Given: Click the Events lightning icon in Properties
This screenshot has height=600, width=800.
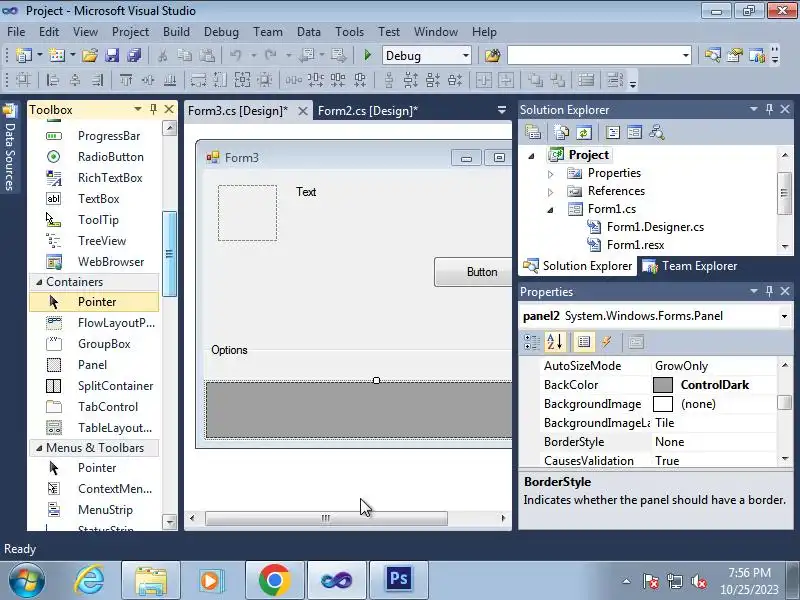Looking at the screenshot, I should point(607,342).
